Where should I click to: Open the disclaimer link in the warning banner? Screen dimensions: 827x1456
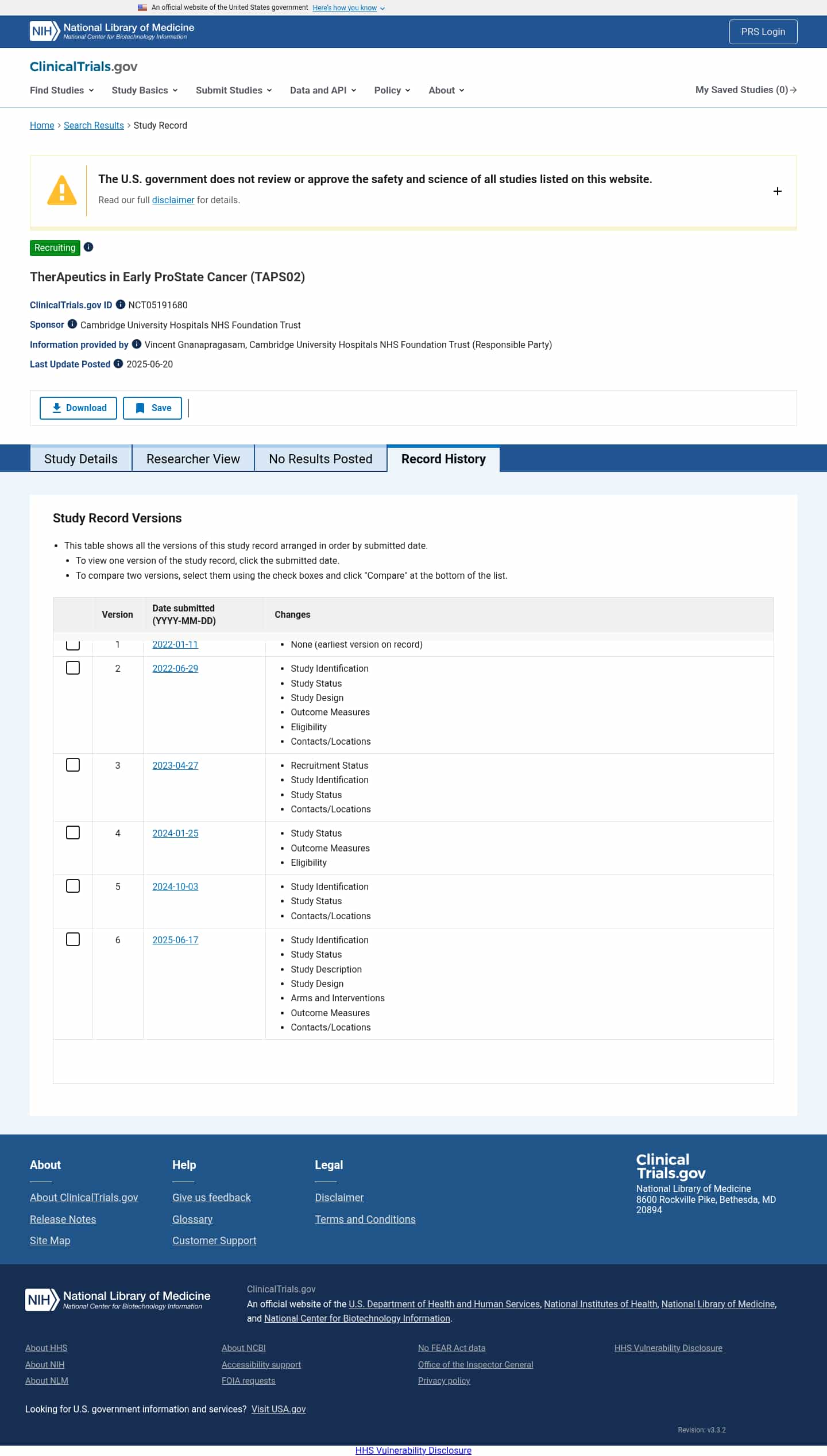coord(173,200)
